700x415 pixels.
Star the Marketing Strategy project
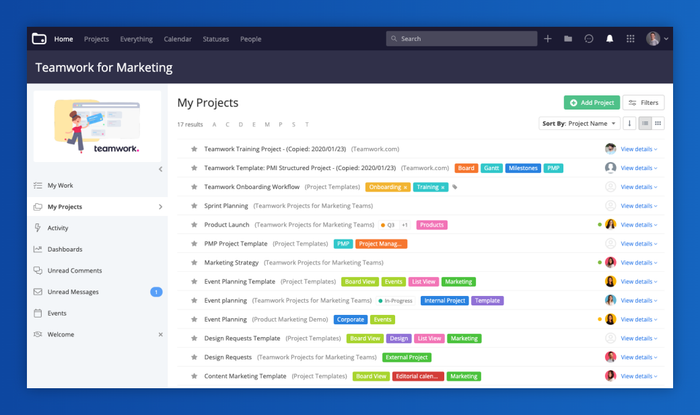pos(194,262)
